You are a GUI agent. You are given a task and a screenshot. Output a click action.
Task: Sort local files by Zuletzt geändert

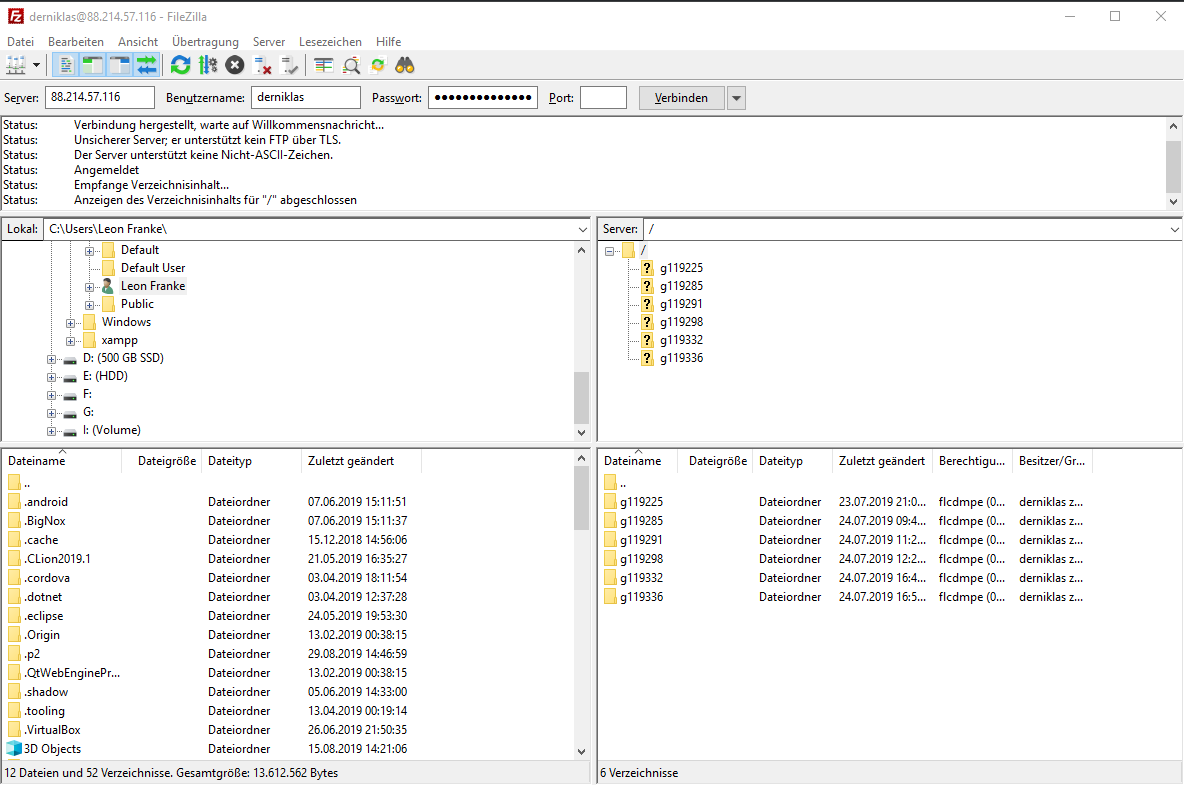click(361, 461)
